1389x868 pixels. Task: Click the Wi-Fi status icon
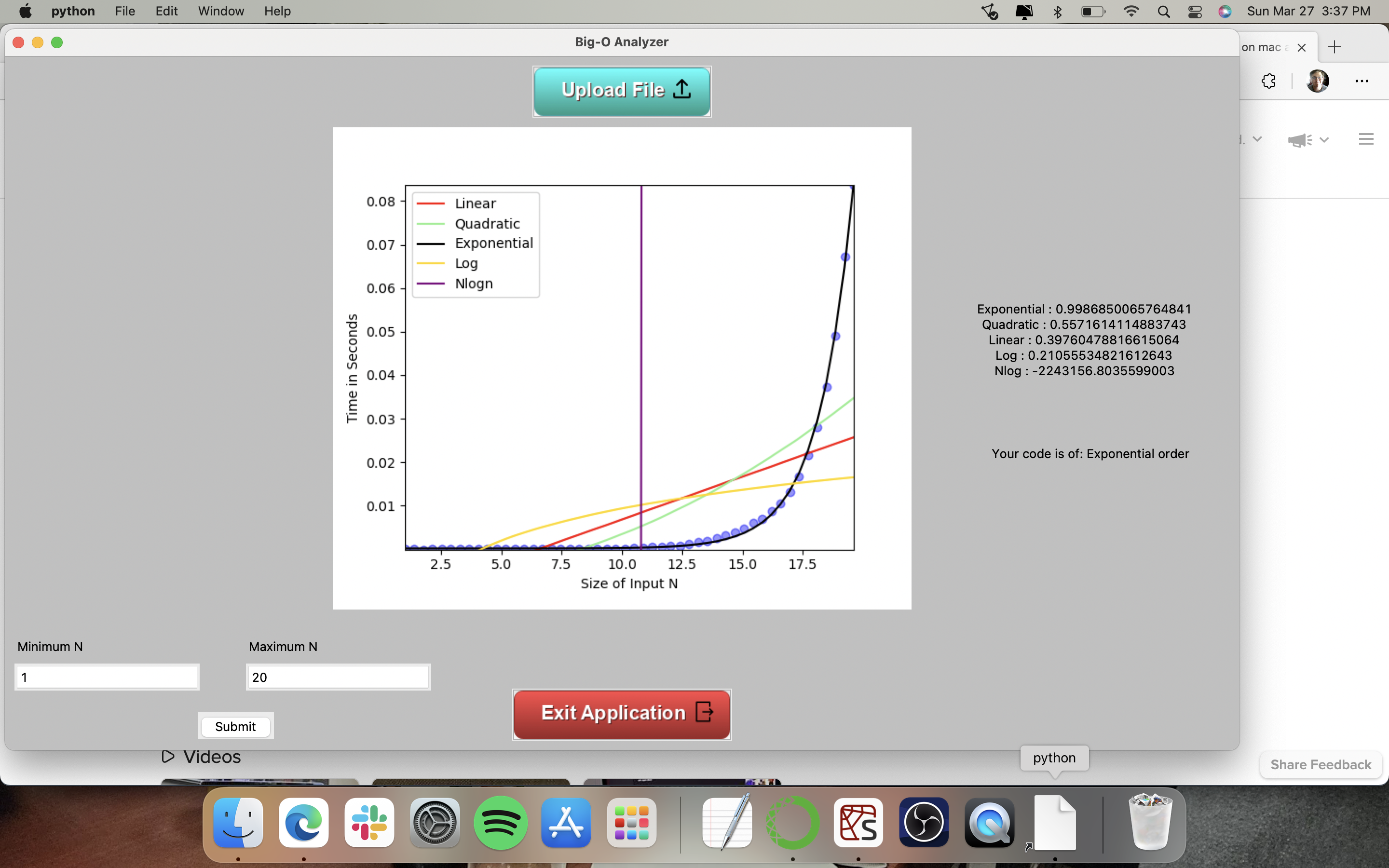tap(1130, 12)
